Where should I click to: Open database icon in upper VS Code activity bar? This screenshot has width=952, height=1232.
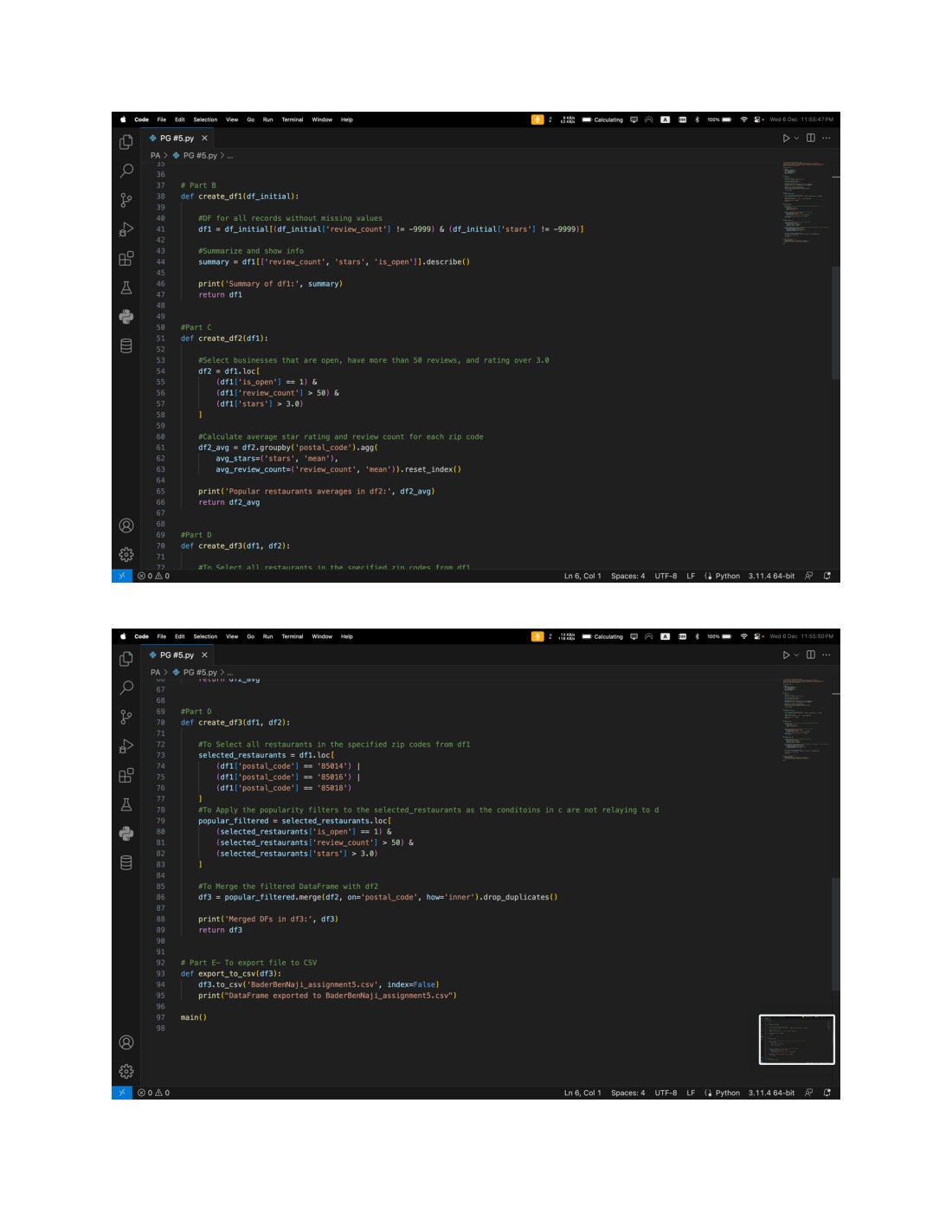(x=126, y=345)
